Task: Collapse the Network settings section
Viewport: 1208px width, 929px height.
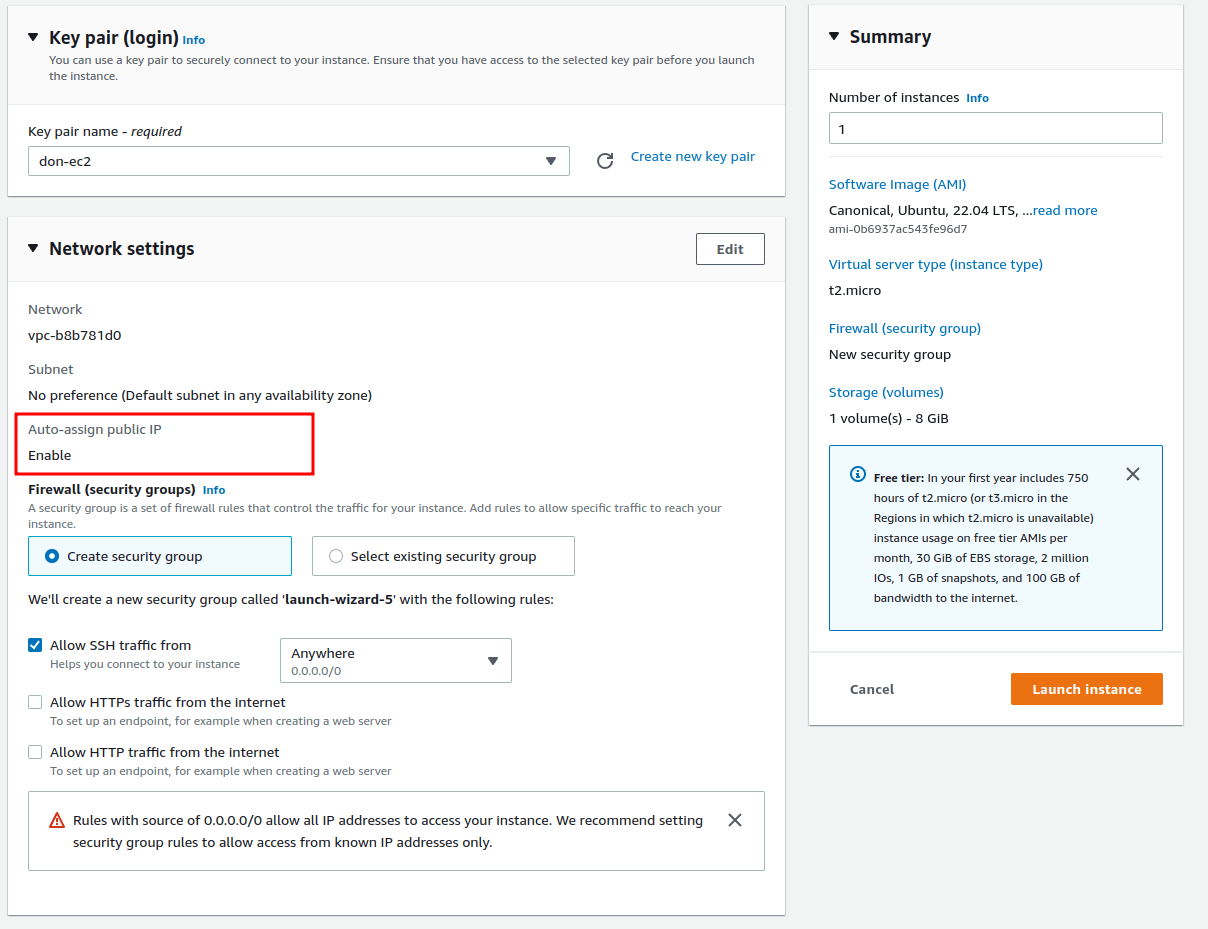Action: pos(34,248)
